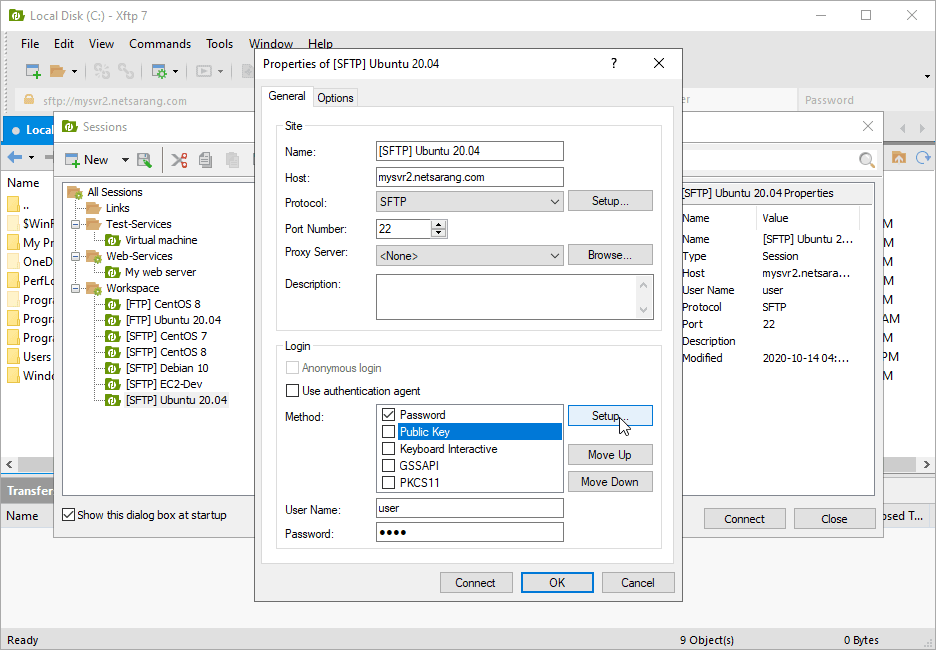The width and height of the screenshot is (936, 650).
Task: Check Keyboard Interactive method checkbox
Action: point(389,448)
